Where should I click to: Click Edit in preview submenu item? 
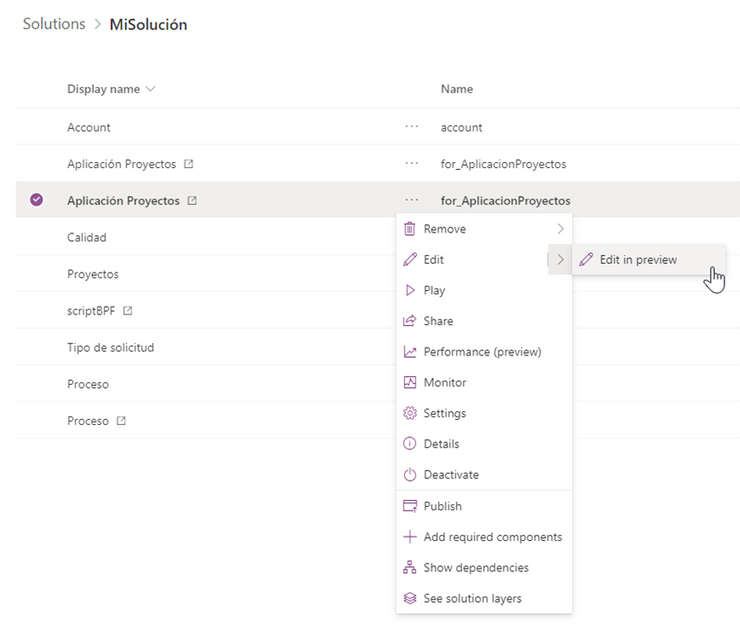[649, 260]
